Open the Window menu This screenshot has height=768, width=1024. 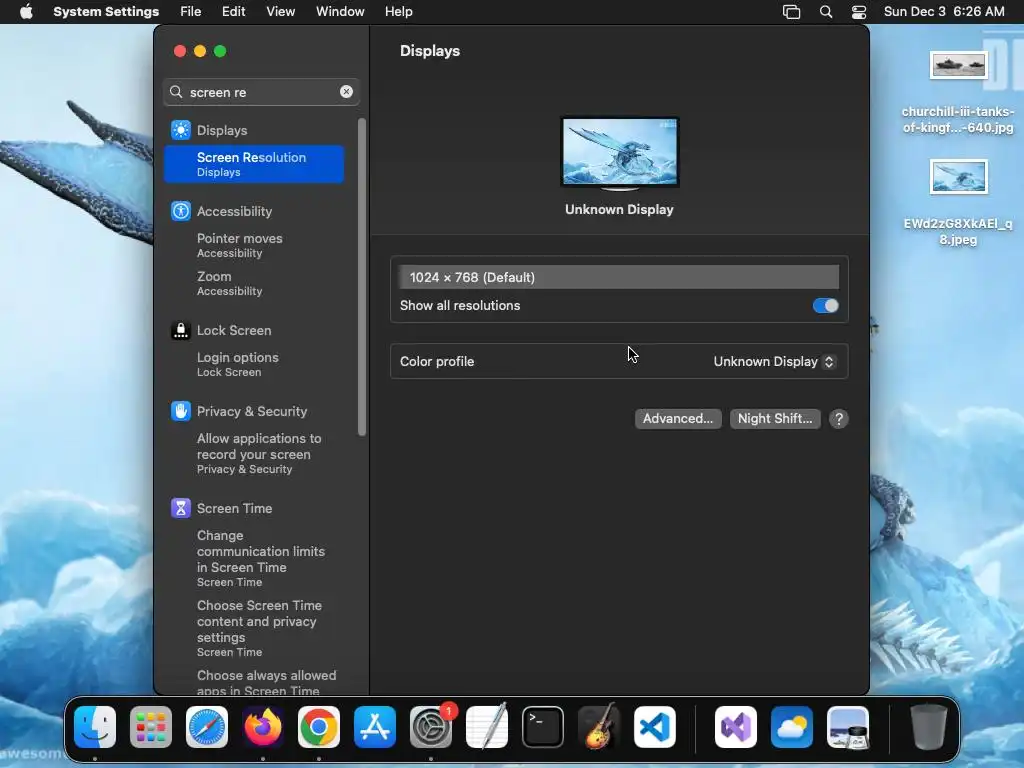point(340,12)
